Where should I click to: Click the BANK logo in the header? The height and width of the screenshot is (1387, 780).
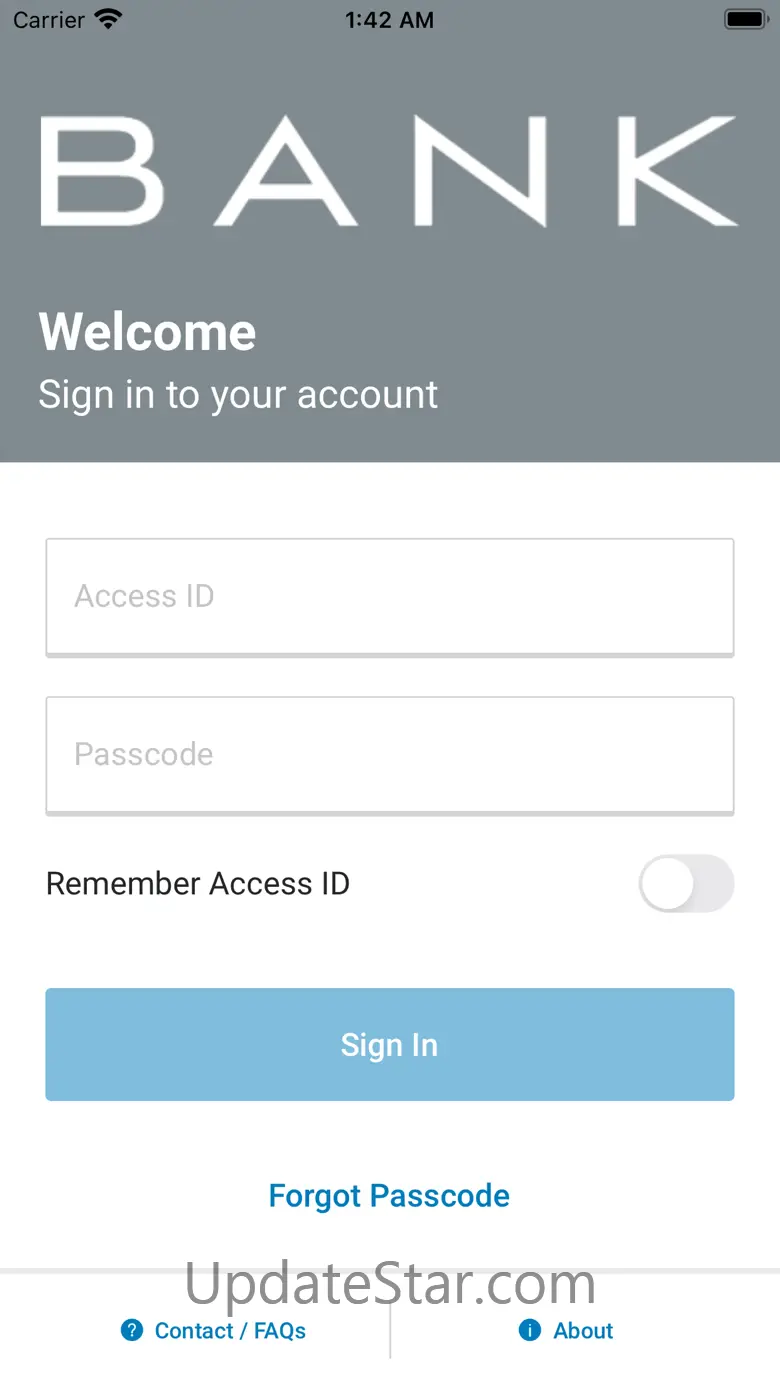389,170
